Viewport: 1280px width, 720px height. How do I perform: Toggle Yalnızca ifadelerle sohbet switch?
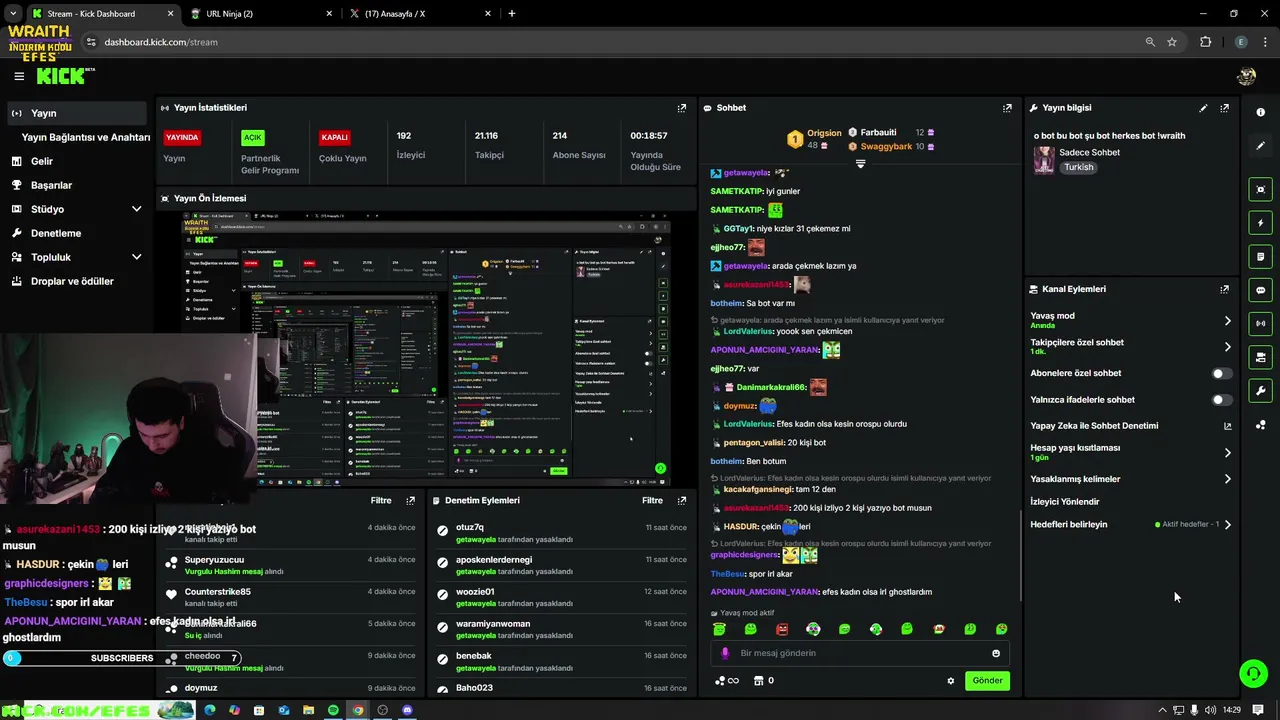click(1221, 400)
